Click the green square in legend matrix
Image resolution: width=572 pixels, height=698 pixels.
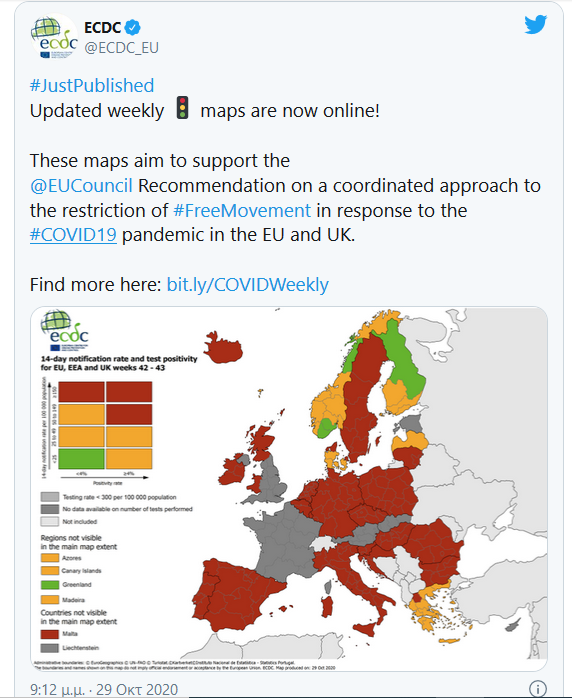81,459
